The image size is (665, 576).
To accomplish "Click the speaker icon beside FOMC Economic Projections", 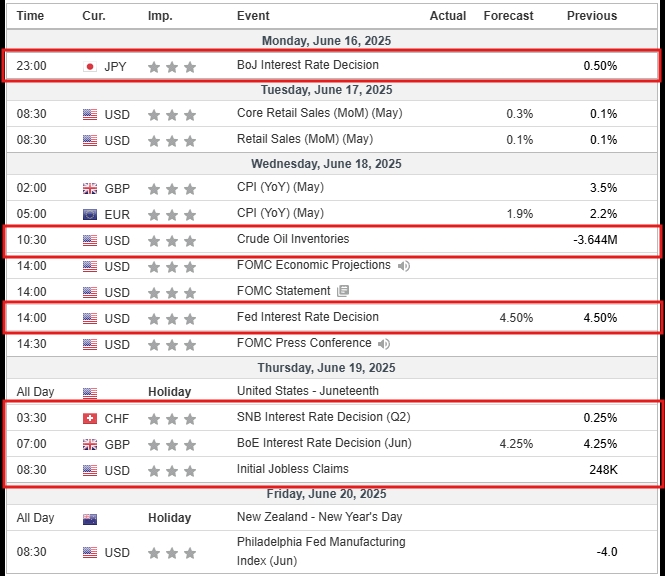I will (x=403, y=266).
